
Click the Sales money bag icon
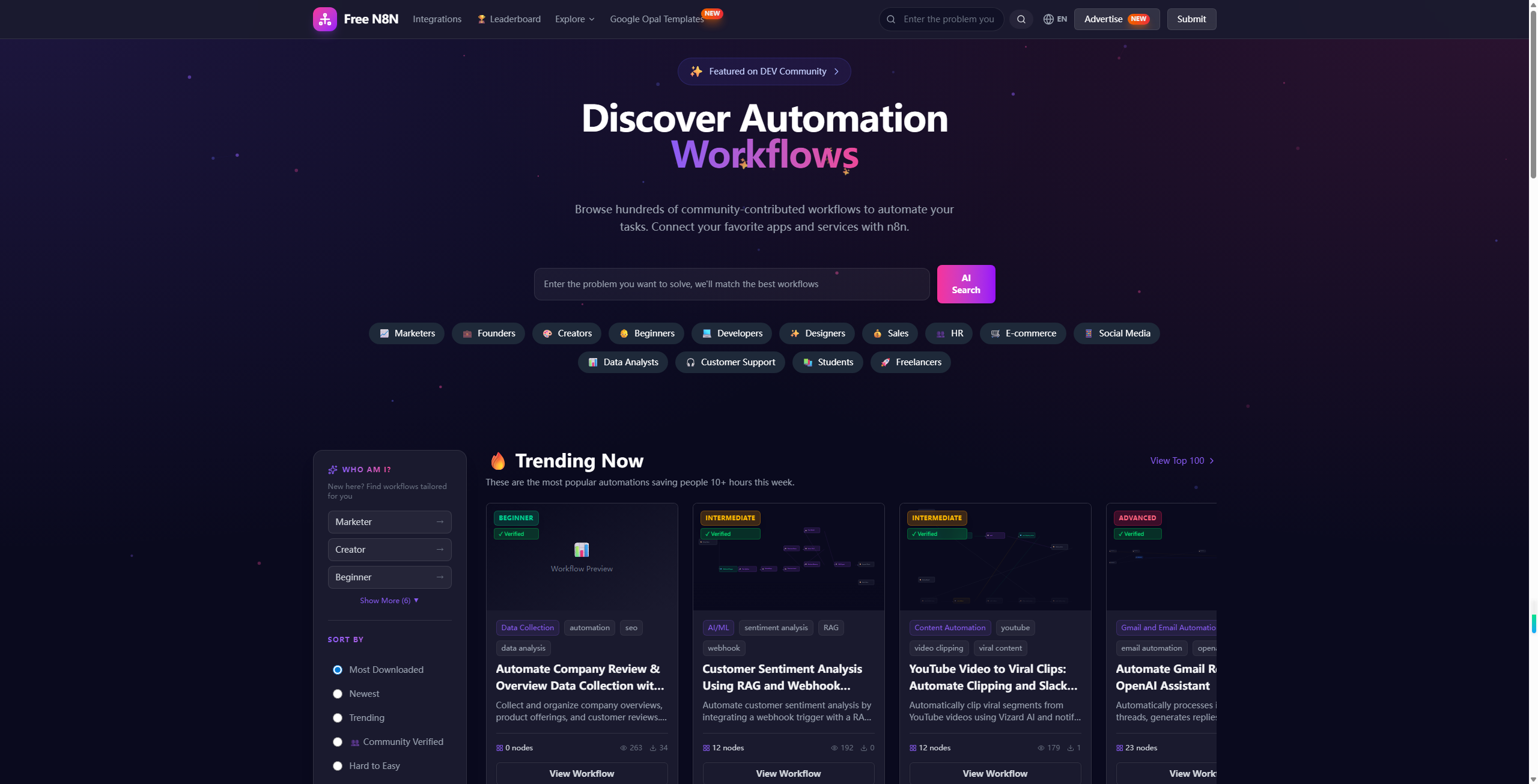878,333
